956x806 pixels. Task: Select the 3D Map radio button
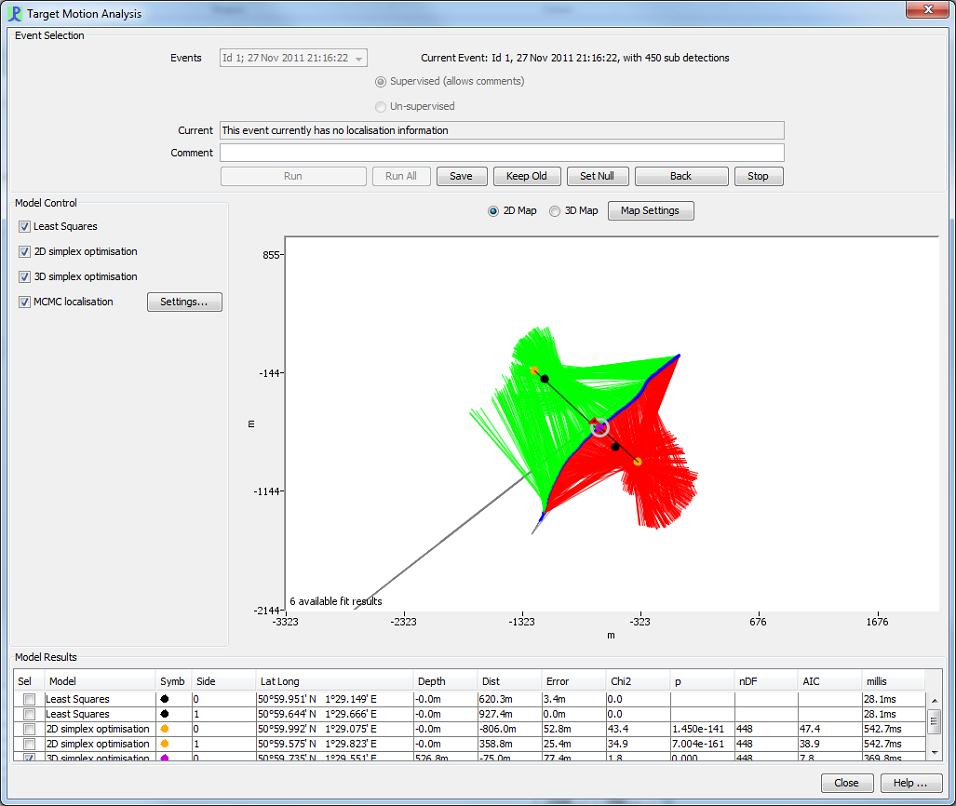[x=555, y=211]
